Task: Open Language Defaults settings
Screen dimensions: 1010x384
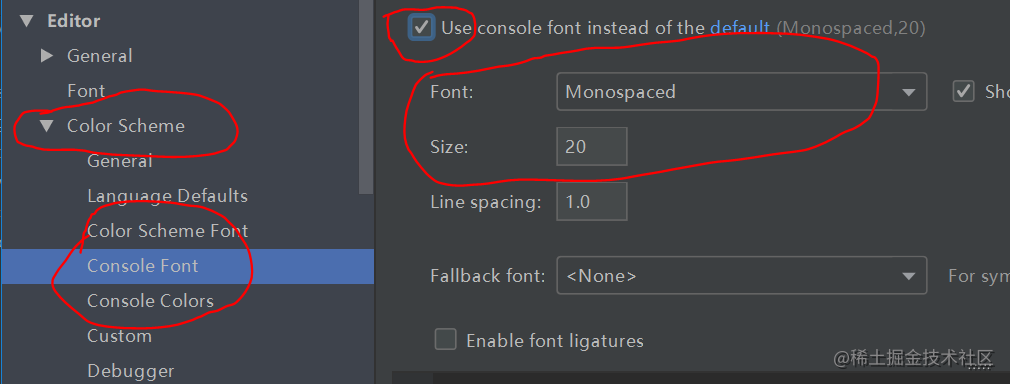Action: (x=167, y=196)
